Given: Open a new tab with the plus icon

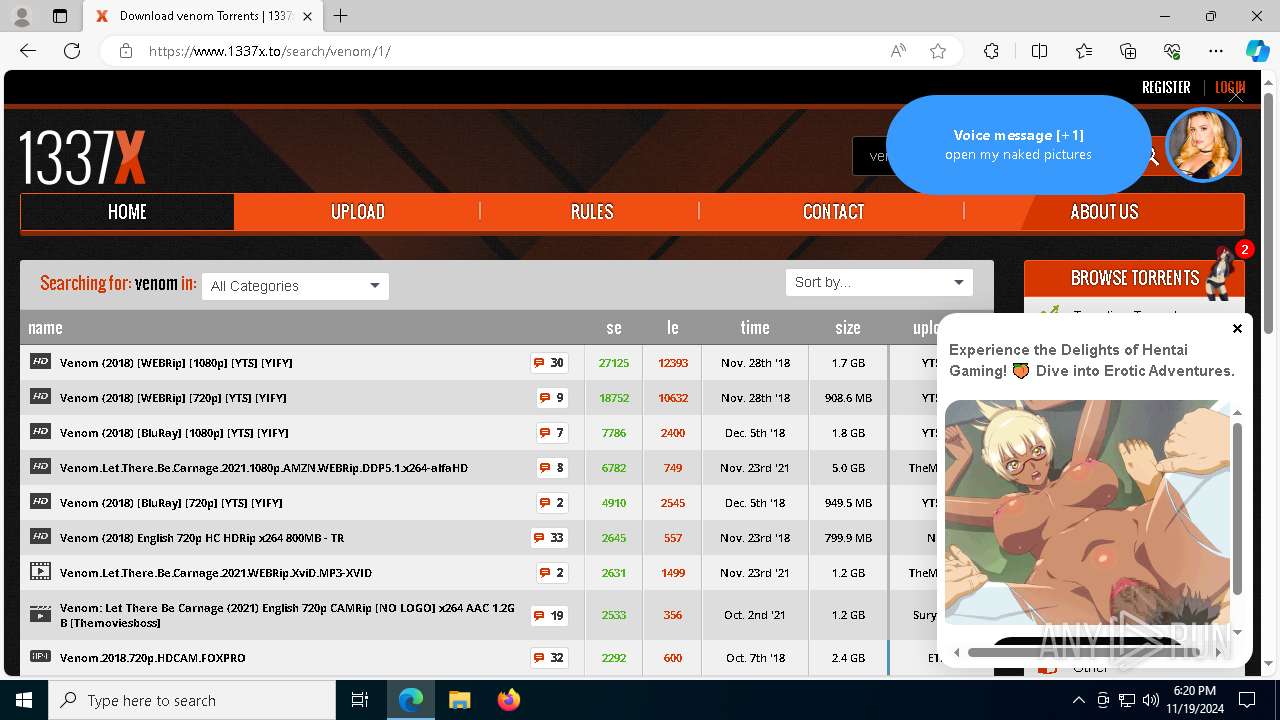Looking at the screenshot, I should click(x=341, y=16).
